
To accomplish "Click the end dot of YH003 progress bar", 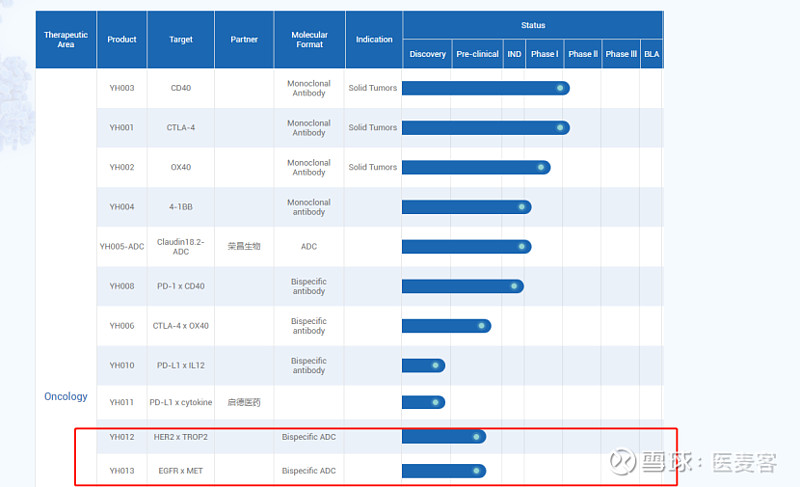I will click(561, 88).
